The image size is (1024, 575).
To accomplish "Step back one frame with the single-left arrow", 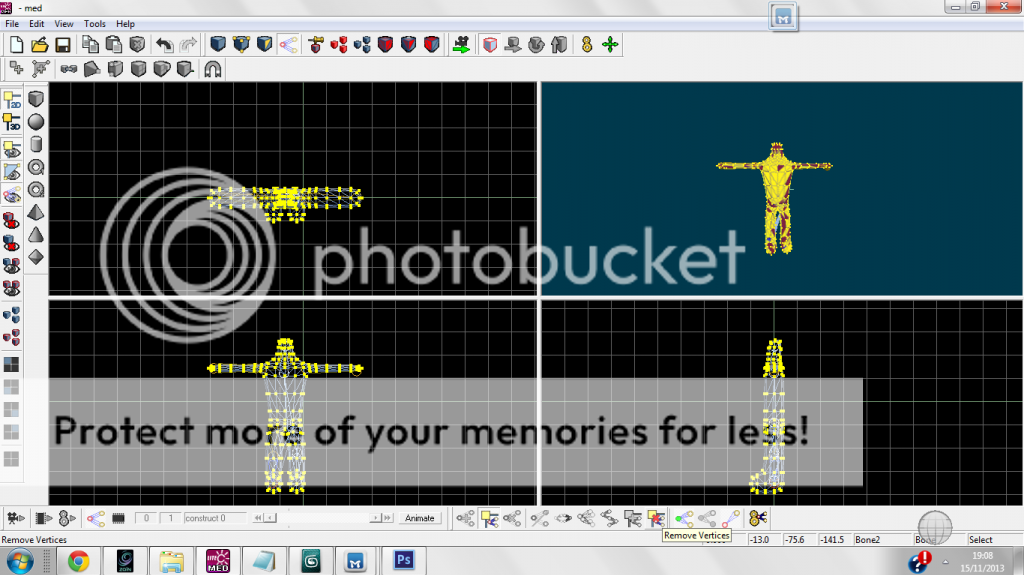I will pos(270,518).
